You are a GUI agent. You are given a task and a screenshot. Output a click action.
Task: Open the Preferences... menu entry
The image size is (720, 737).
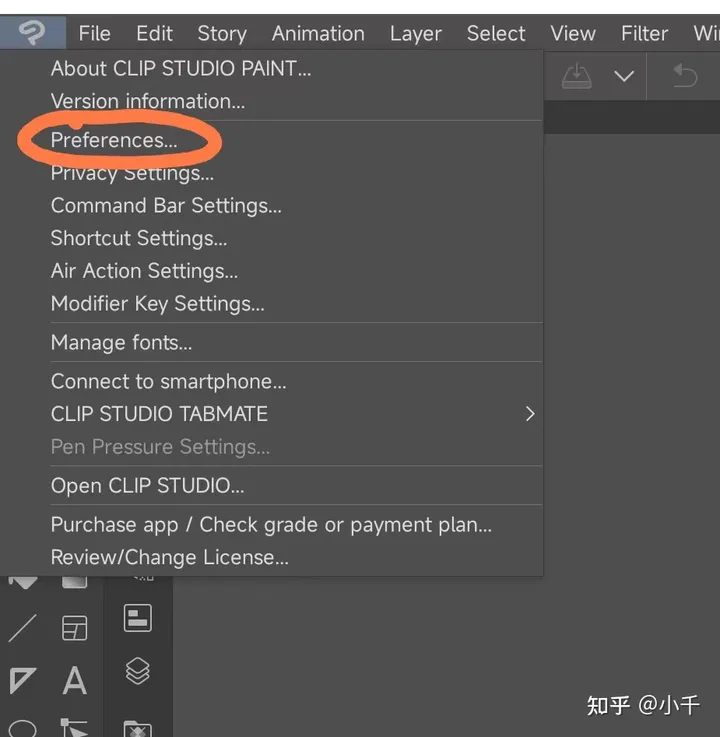(x=114, y=140)
